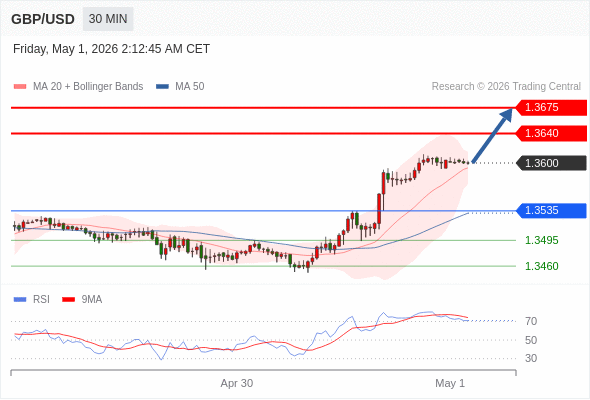590x400 pixels.
Task: Click the 9MA red legend swatch
Action: point(68,300)
